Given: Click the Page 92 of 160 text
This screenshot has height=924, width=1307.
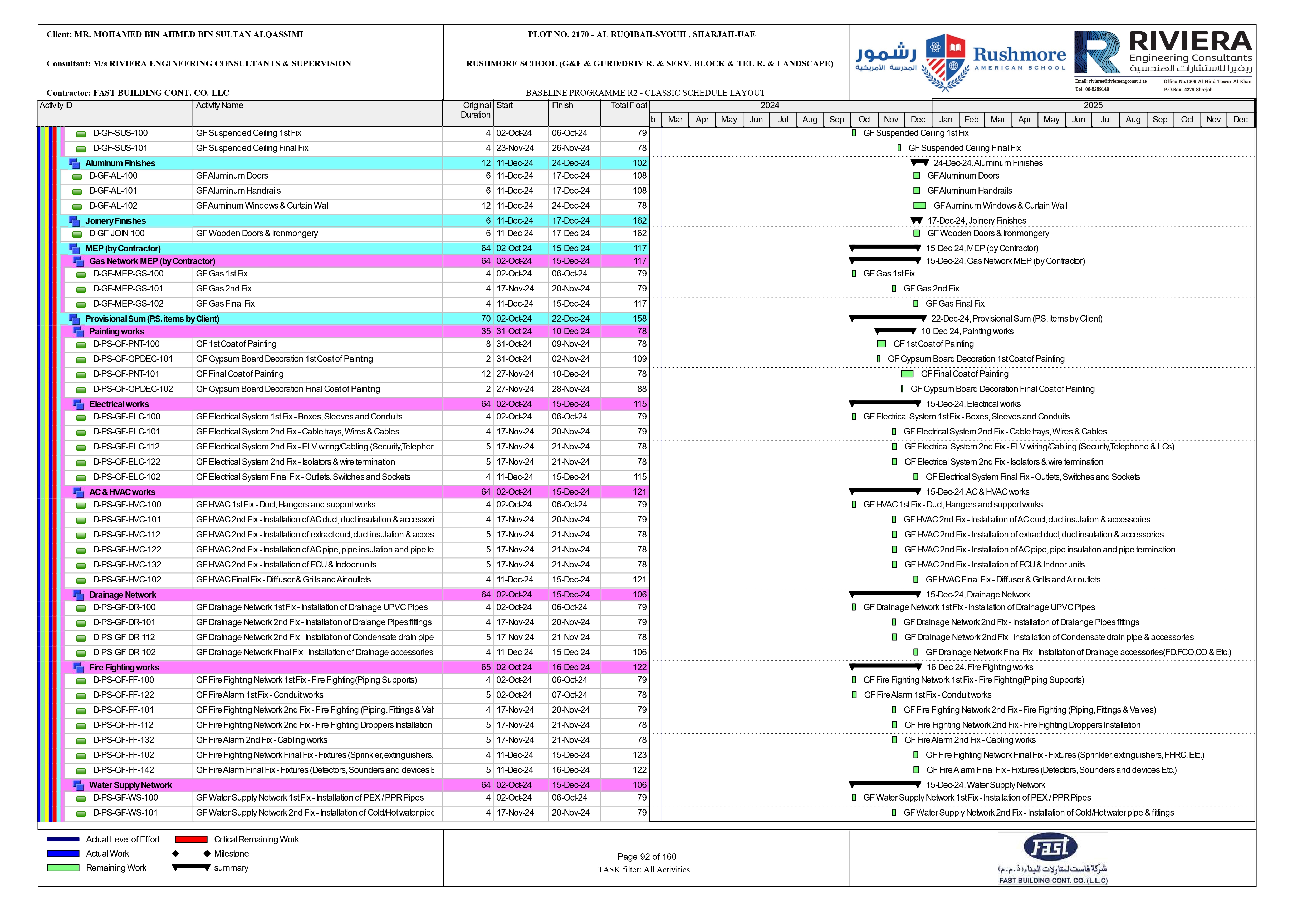Looking at the screenshot, I should click(x=647, y=857).
